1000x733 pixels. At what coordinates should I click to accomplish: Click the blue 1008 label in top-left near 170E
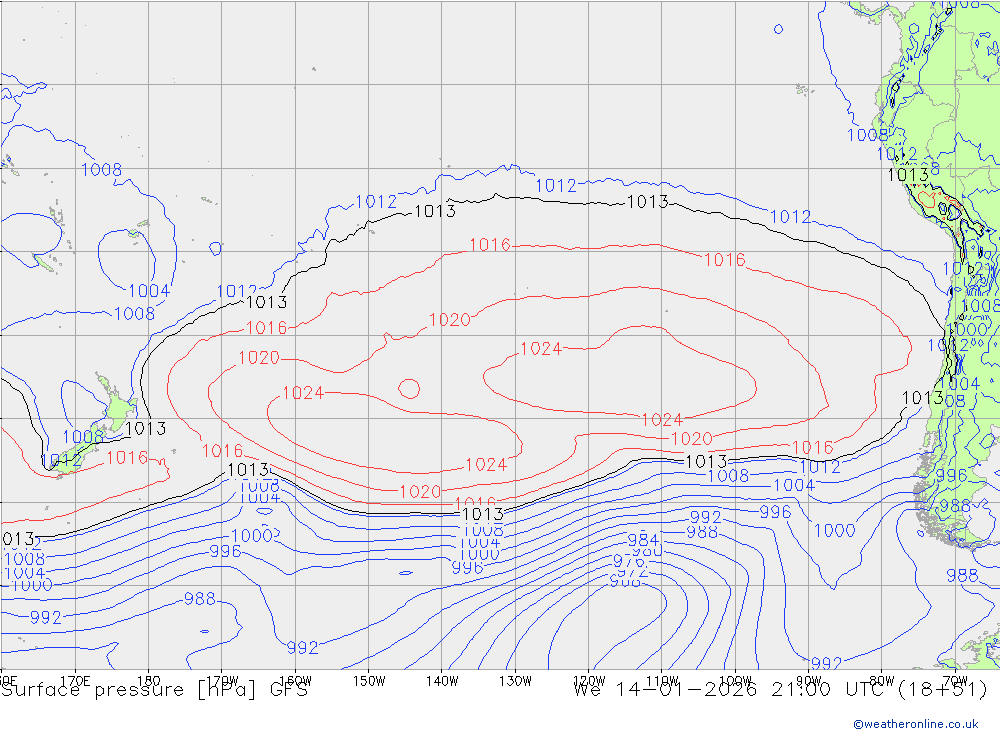pos(101,170)
